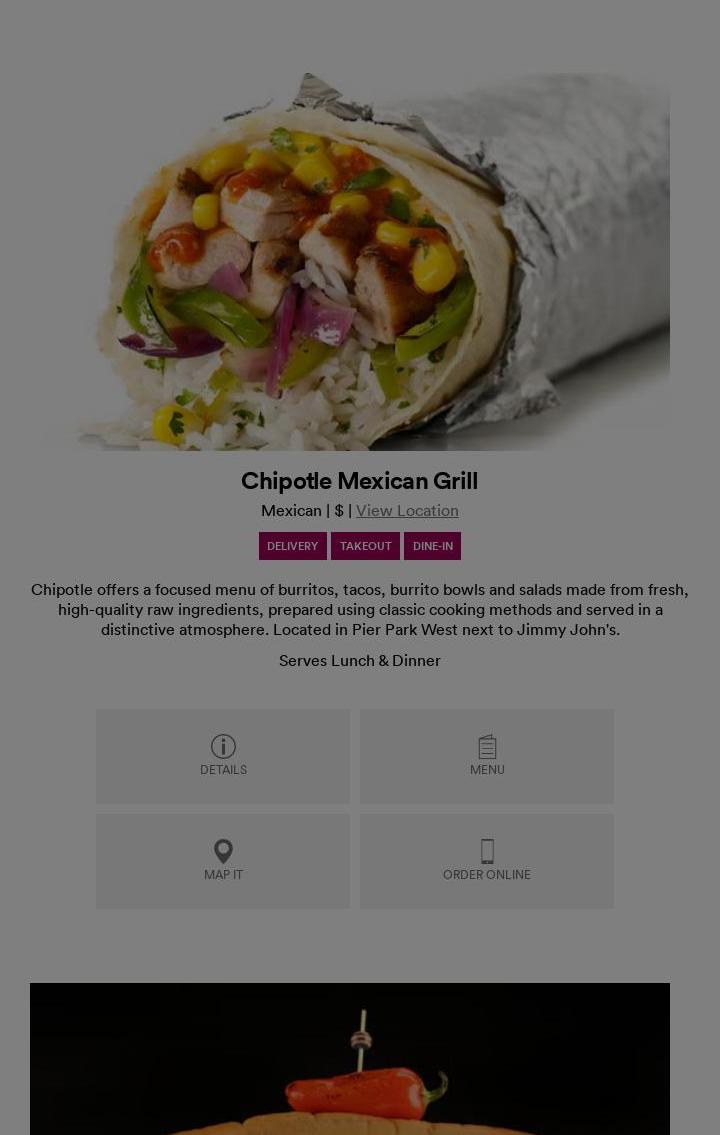Click the Serves Lunch & Dinner text

(360, 660)
